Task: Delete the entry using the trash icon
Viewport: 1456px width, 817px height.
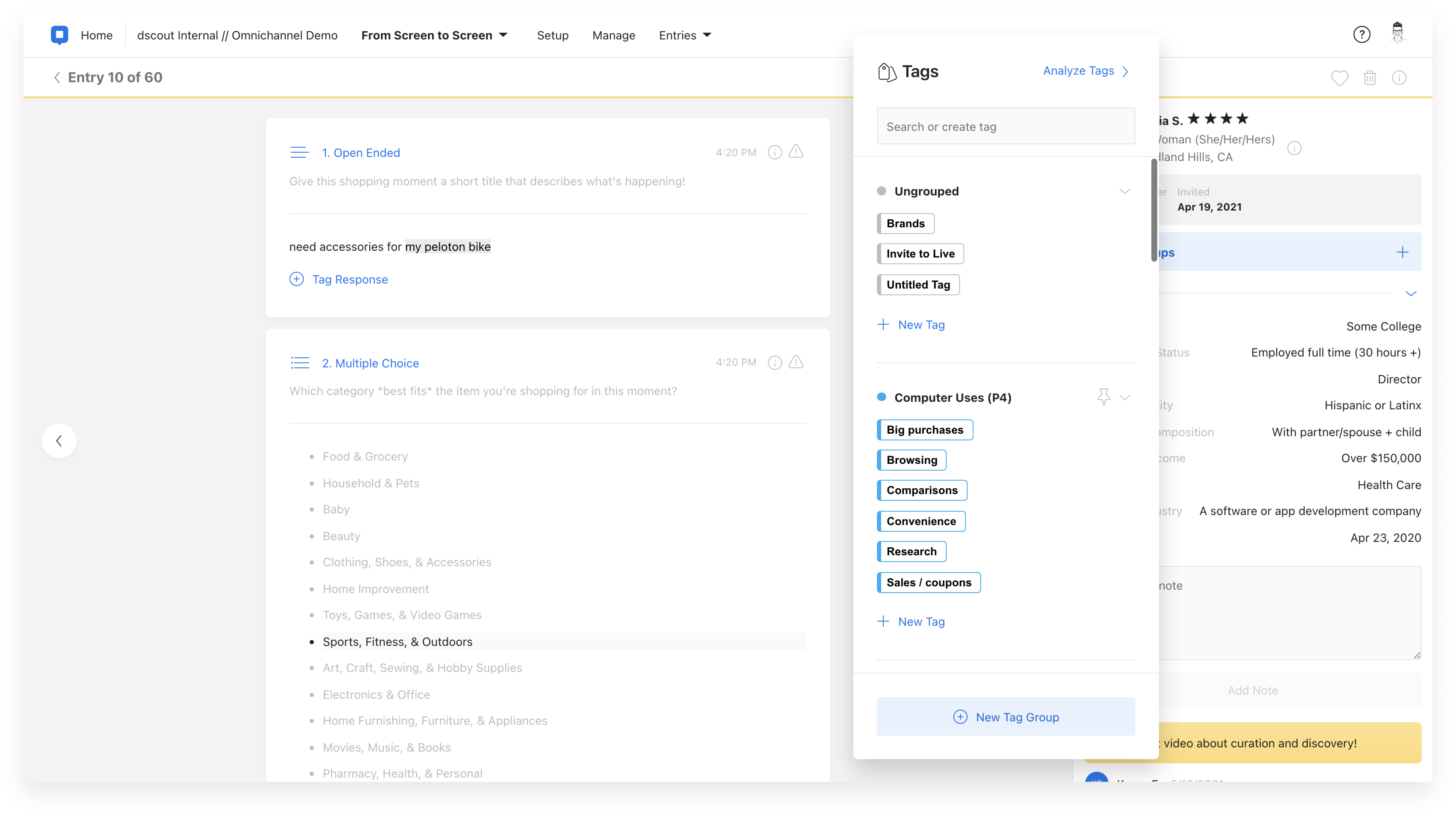Action: [x=1370, y=78]
